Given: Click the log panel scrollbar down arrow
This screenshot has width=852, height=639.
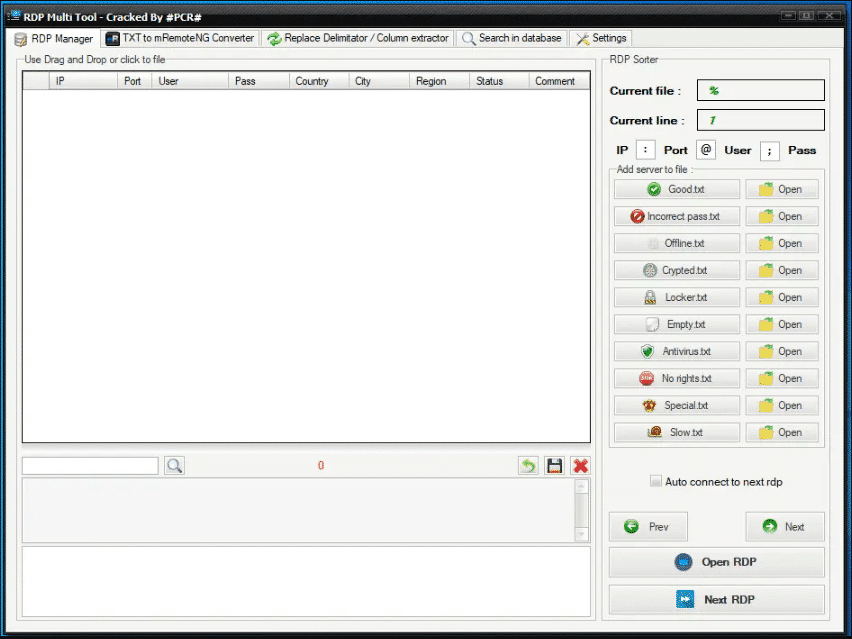Looking at the screenshot, I should (581, 535).
